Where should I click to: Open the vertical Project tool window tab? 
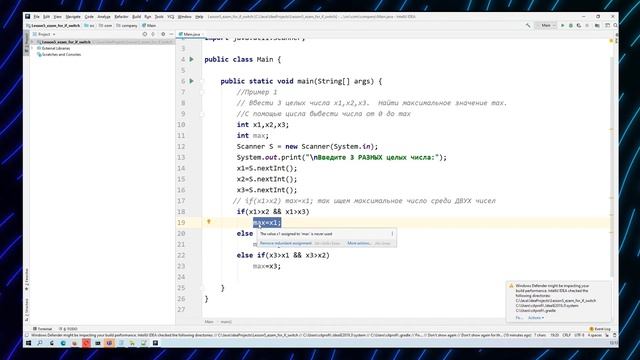point(27,42)
